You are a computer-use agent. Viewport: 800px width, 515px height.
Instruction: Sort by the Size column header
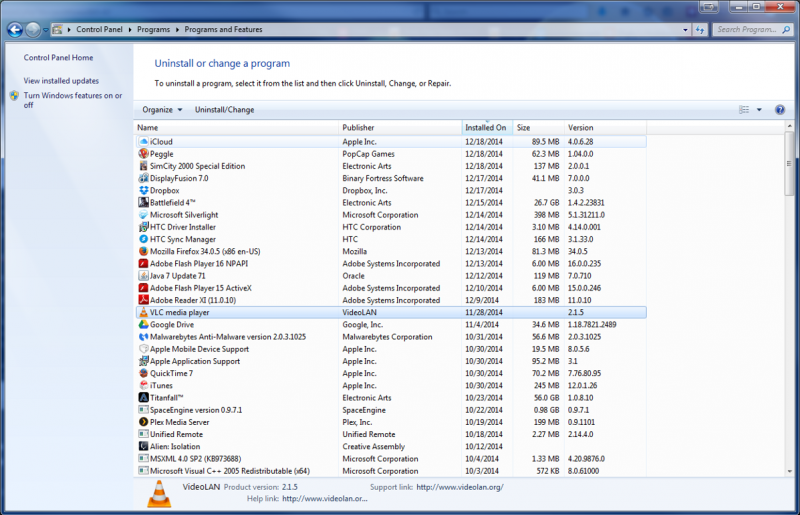point(539,128)
